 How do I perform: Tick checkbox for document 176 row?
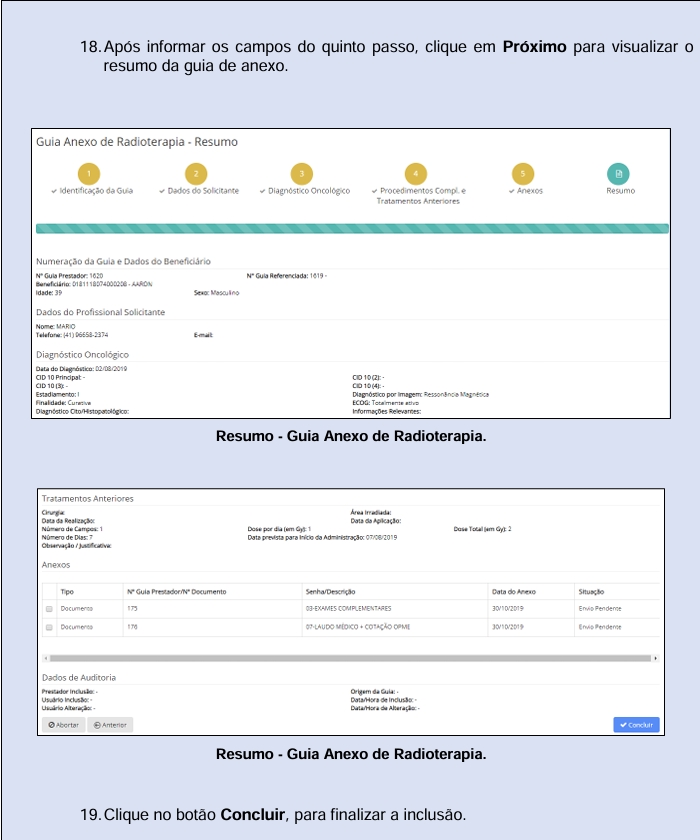pos(49,627)
